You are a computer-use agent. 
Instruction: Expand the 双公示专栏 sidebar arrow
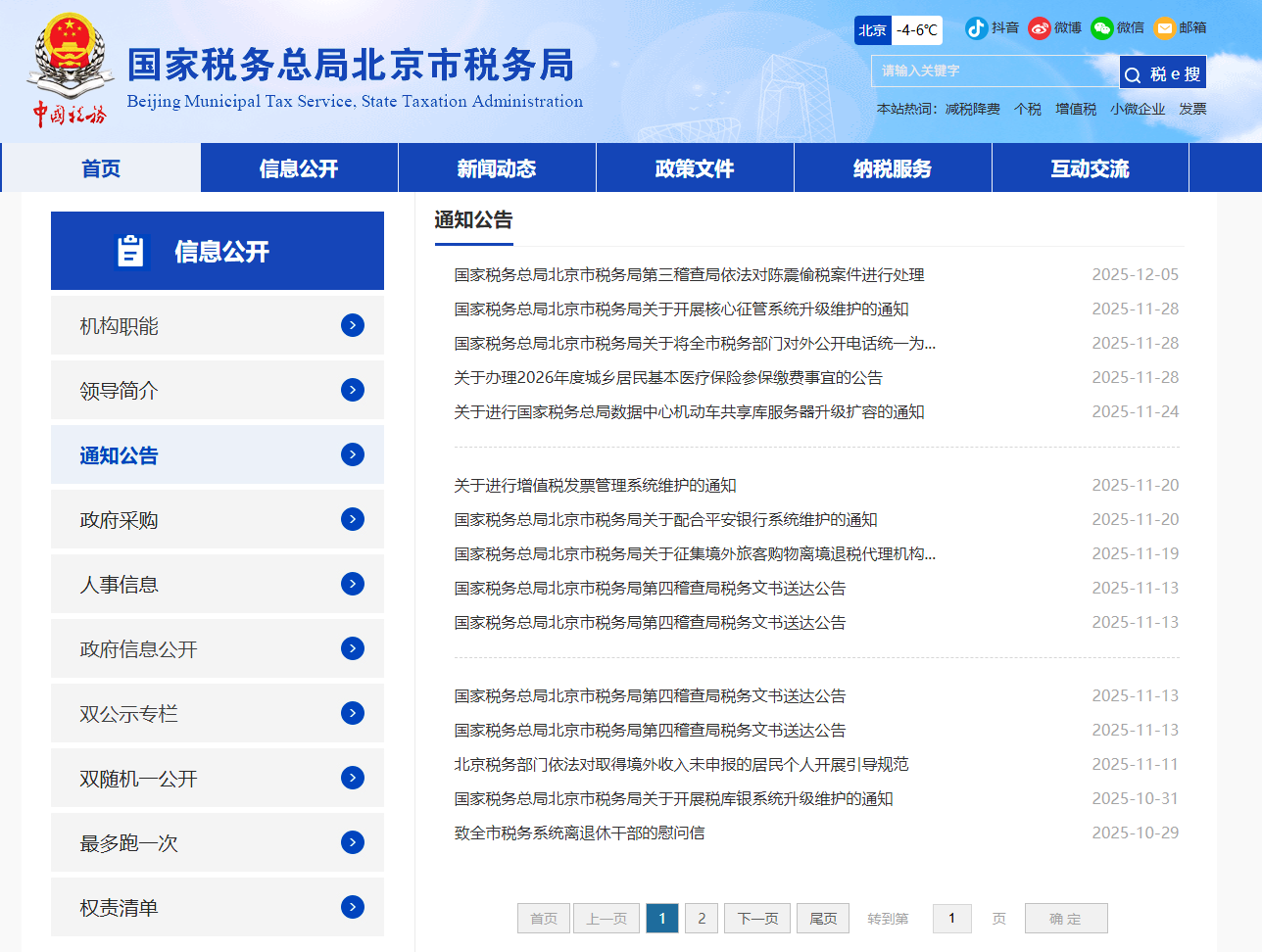(353, 713)
